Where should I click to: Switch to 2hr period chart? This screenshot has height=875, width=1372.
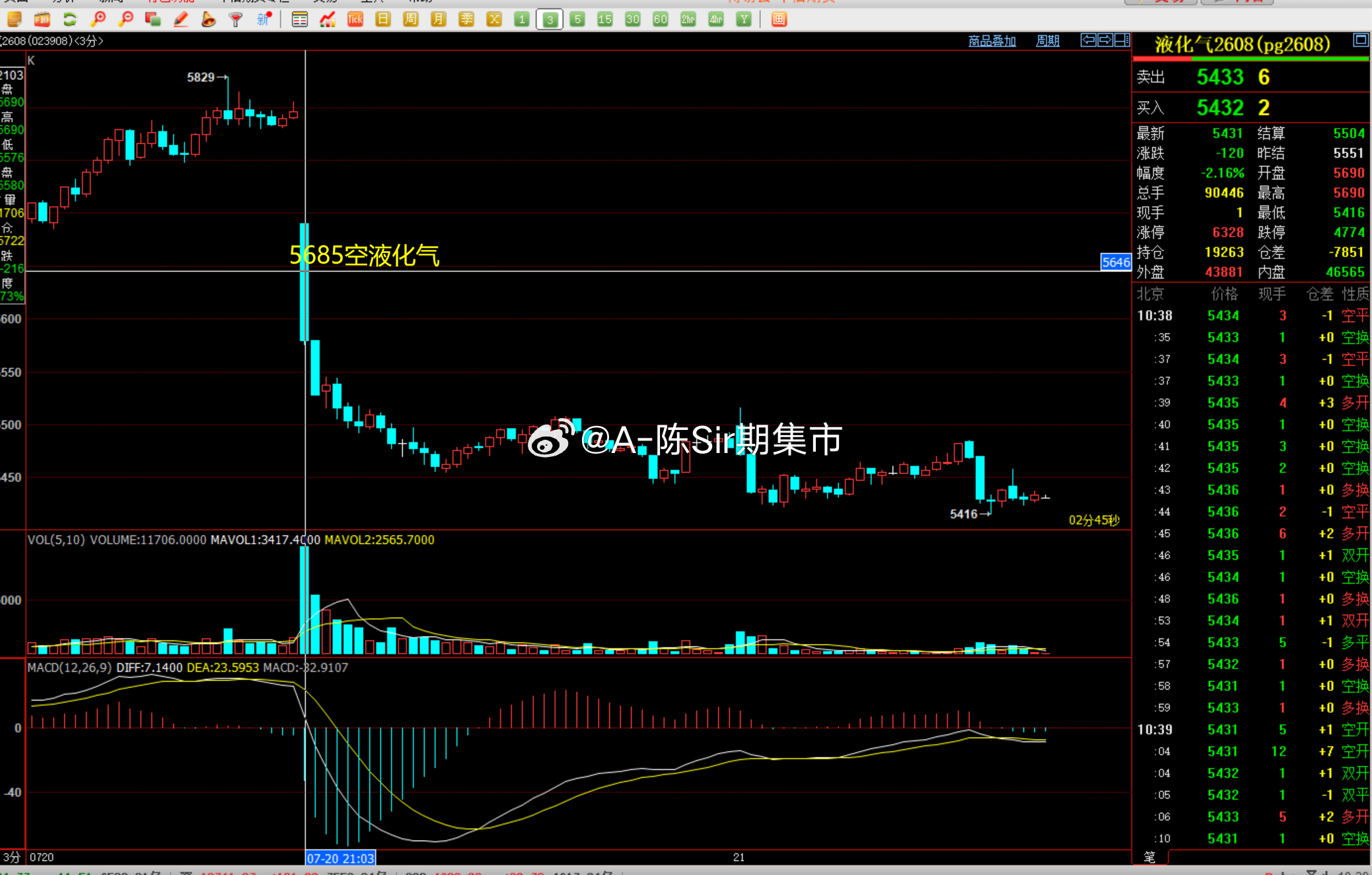click(688, 19)
